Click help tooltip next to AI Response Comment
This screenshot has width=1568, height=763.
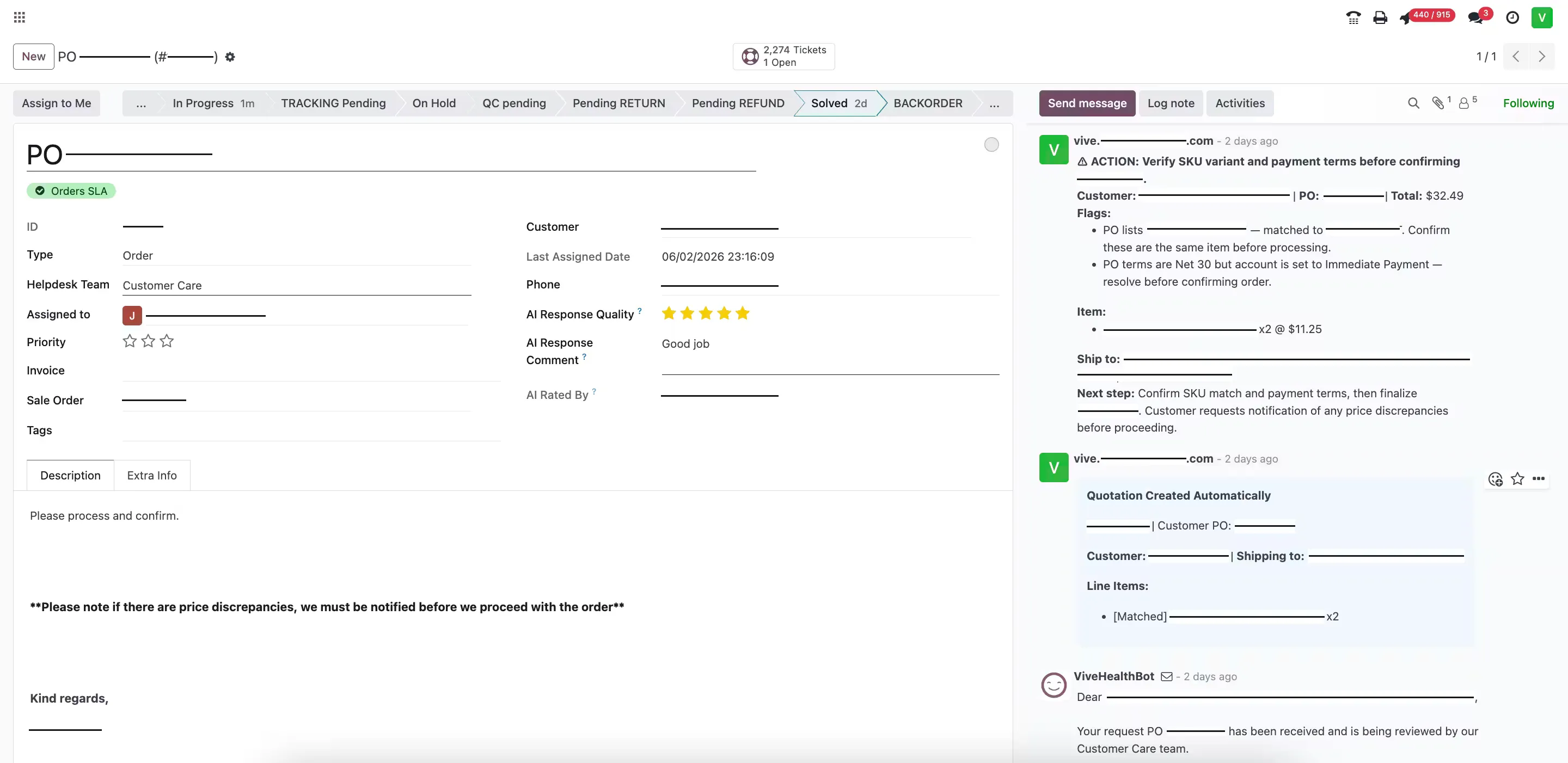(x=584, y=356)
